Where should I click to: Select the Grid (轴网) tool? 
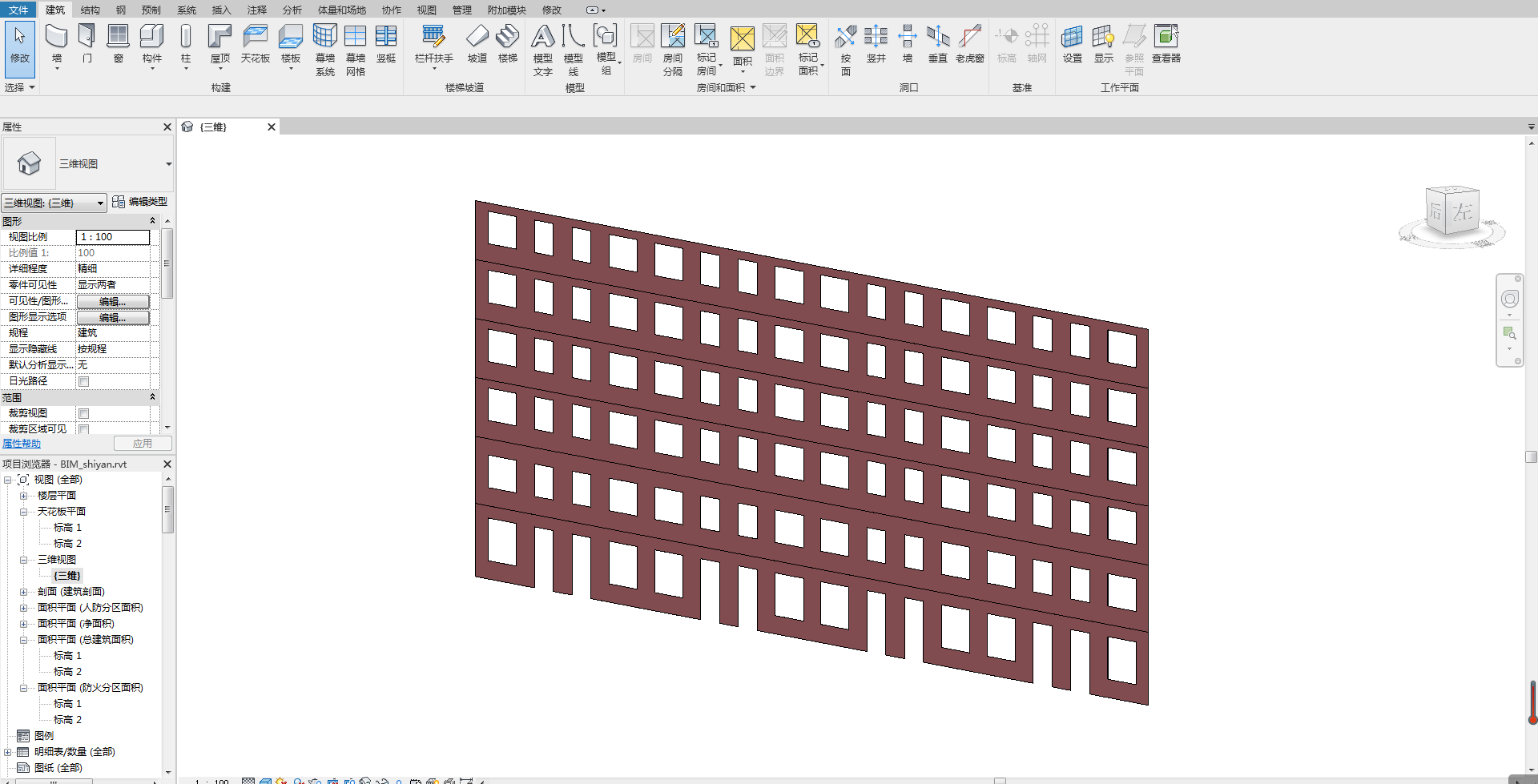(x=1037, y=40)
